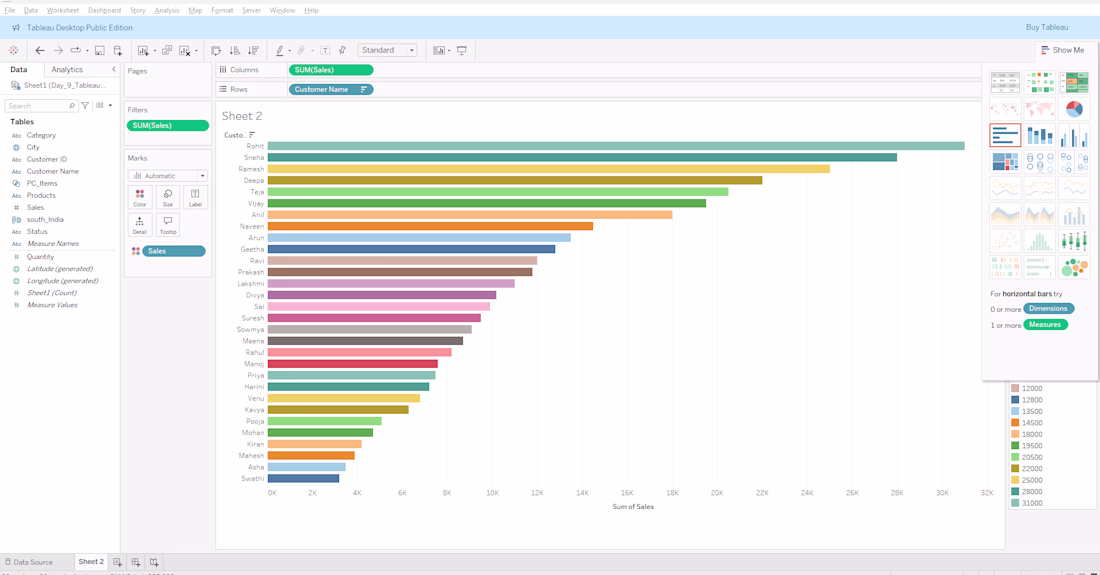
Task: Open the Detail card in Marks
Action: [140, 224]
